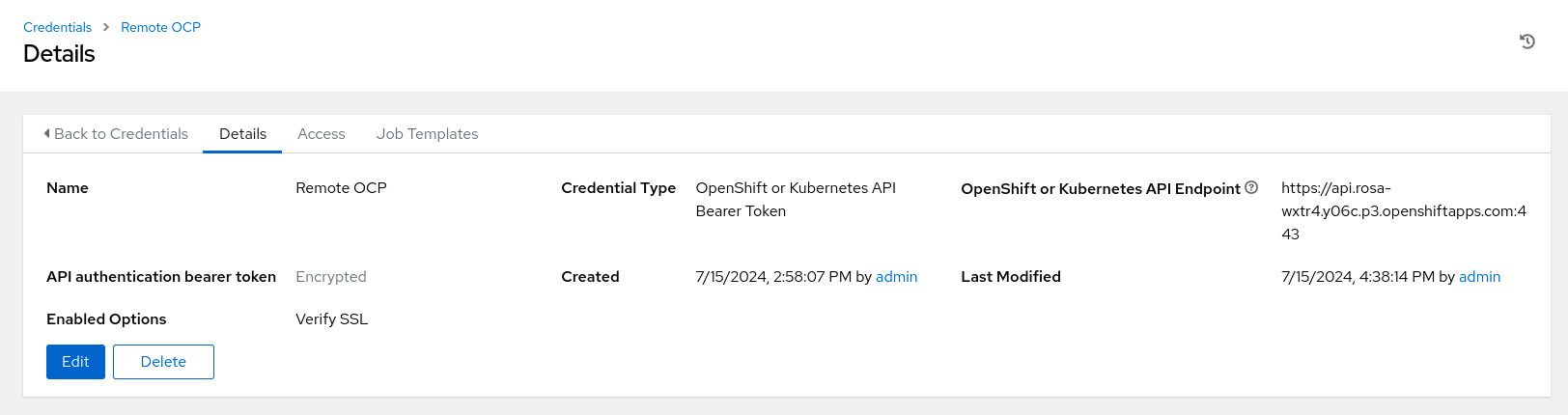Open the Remote OCP breadcrumb link

[160, 27]
